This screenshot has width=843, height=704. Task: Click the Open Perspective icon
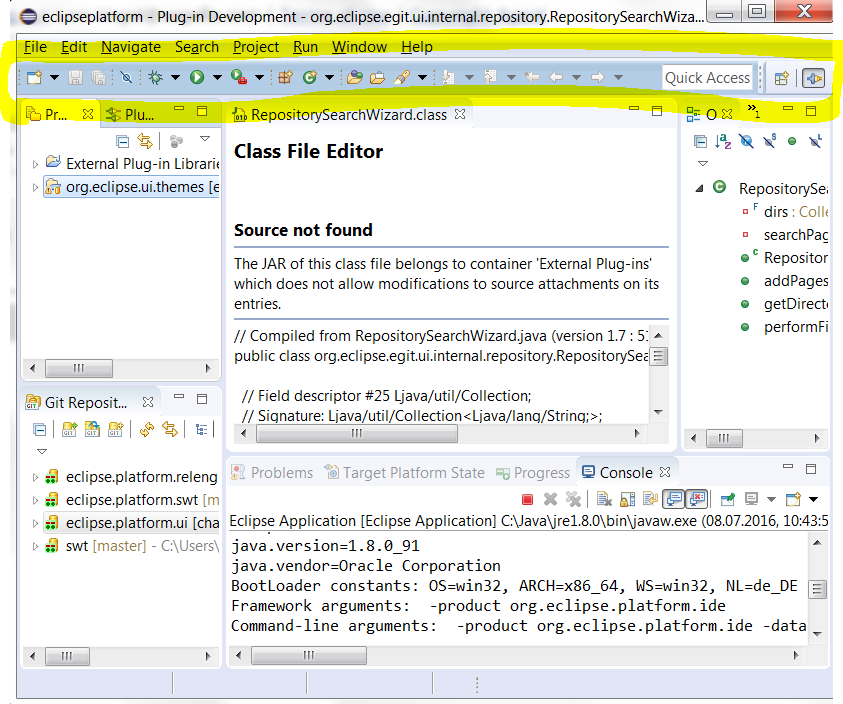pos(781,79)
